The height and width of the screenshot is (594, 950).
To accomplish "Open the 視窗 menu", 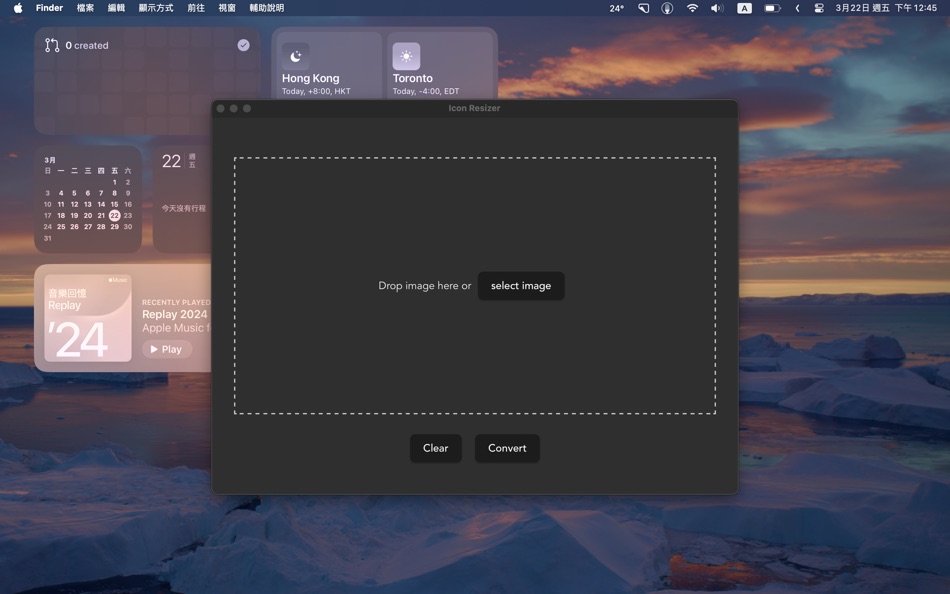I will (227, 8).
